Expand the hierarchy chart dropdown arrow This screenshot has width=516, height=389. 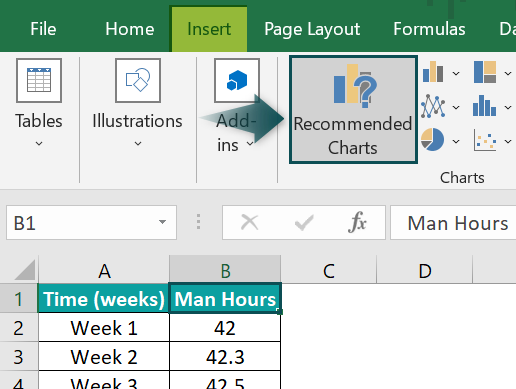pos(508,73)
